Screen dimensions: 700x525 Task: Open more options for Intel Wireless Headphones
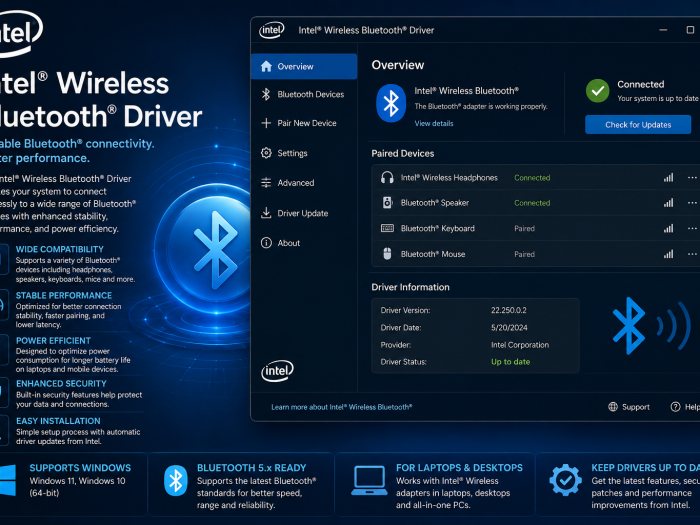[x=692, y=178]
